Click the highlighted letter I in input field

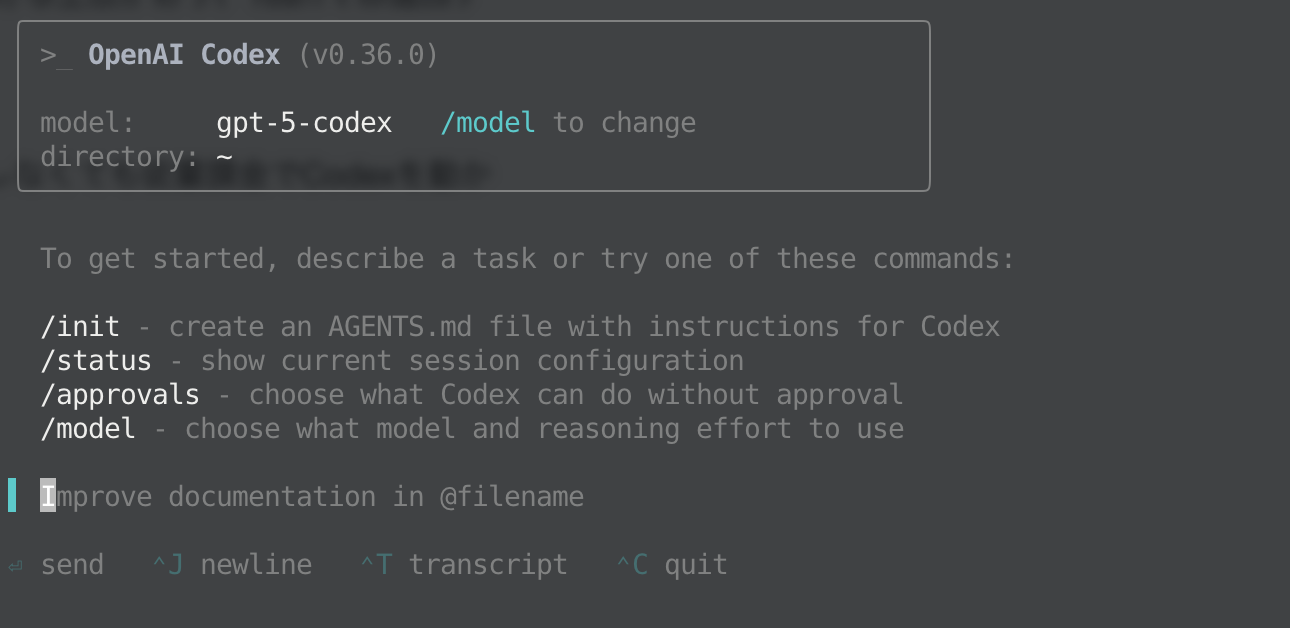tap(46, 496)
